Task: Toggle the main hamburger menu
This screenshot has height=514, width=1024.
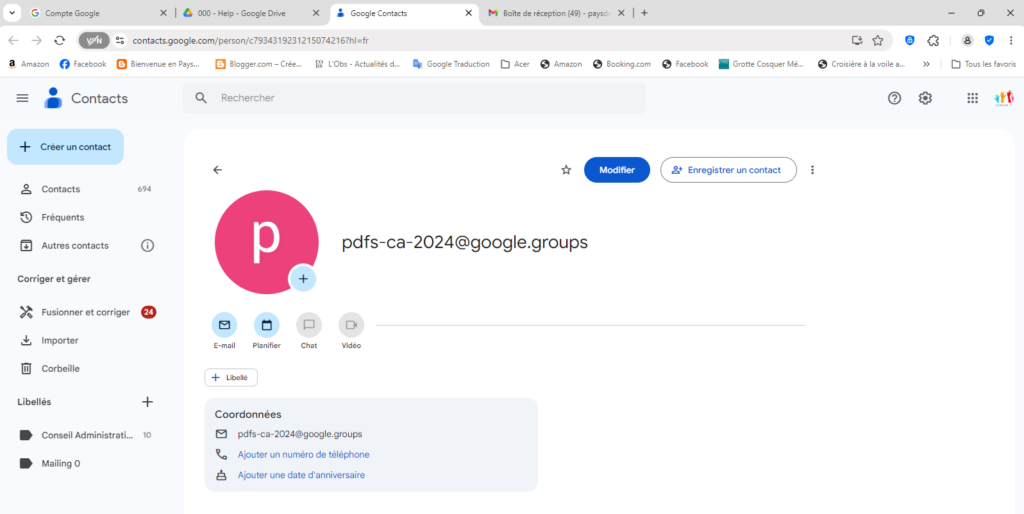Action: point(22,98)
